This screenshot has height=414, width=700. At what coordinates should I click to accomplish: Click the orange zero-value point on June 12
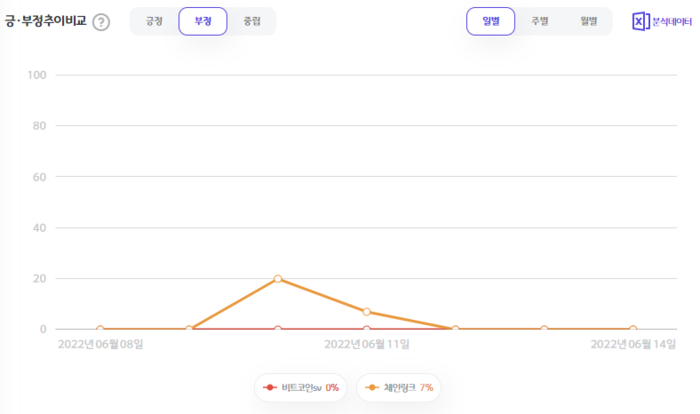tap(455, 329)
